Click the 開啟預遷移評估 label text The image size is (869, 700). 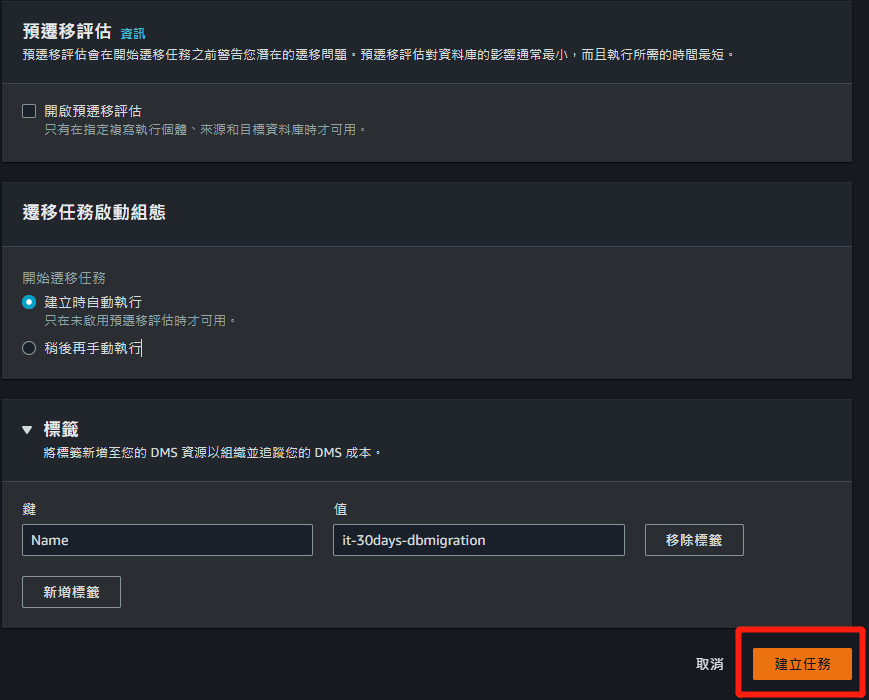coord(93,111)
